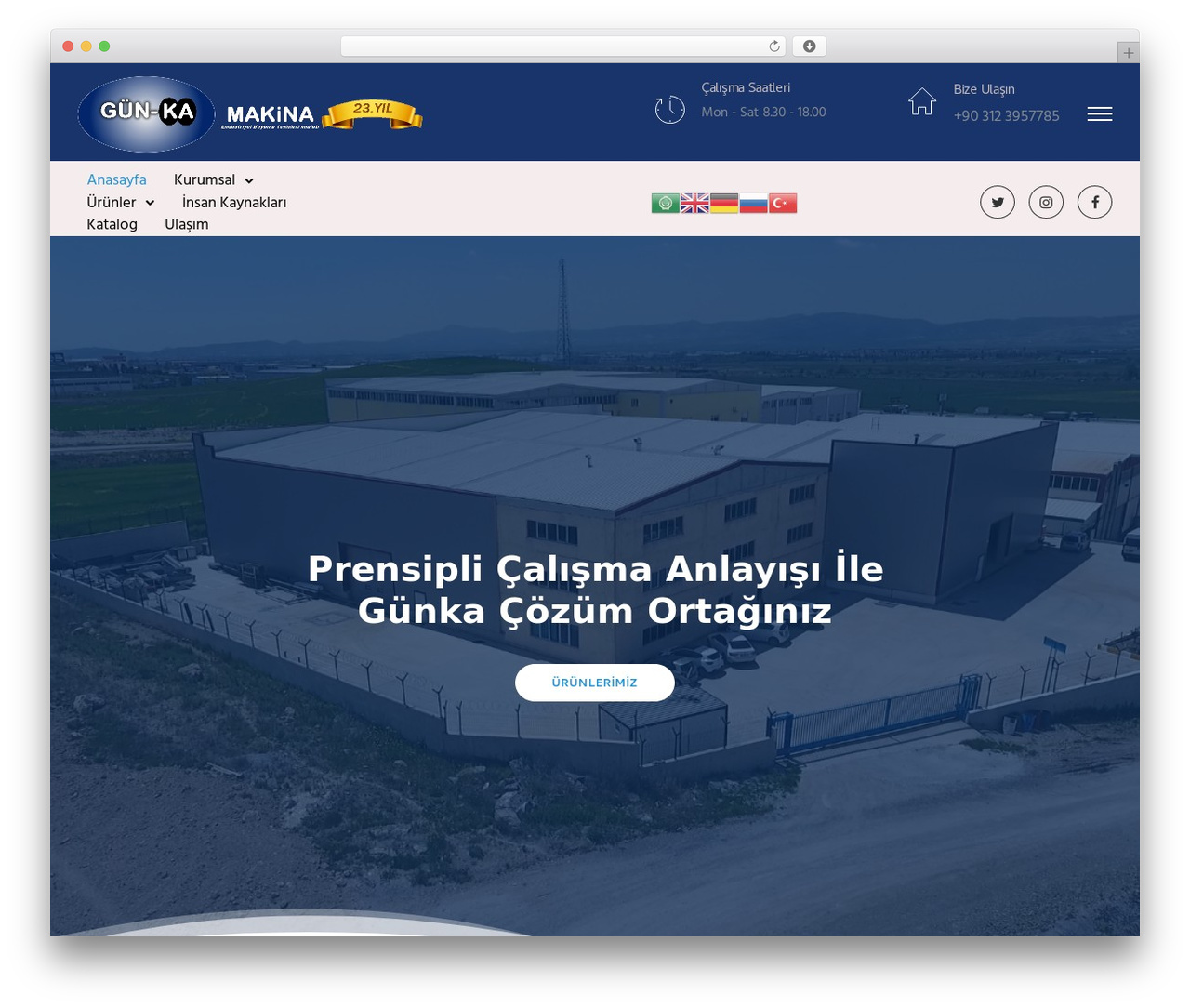Switch language with Russian flag

(753, 203)
